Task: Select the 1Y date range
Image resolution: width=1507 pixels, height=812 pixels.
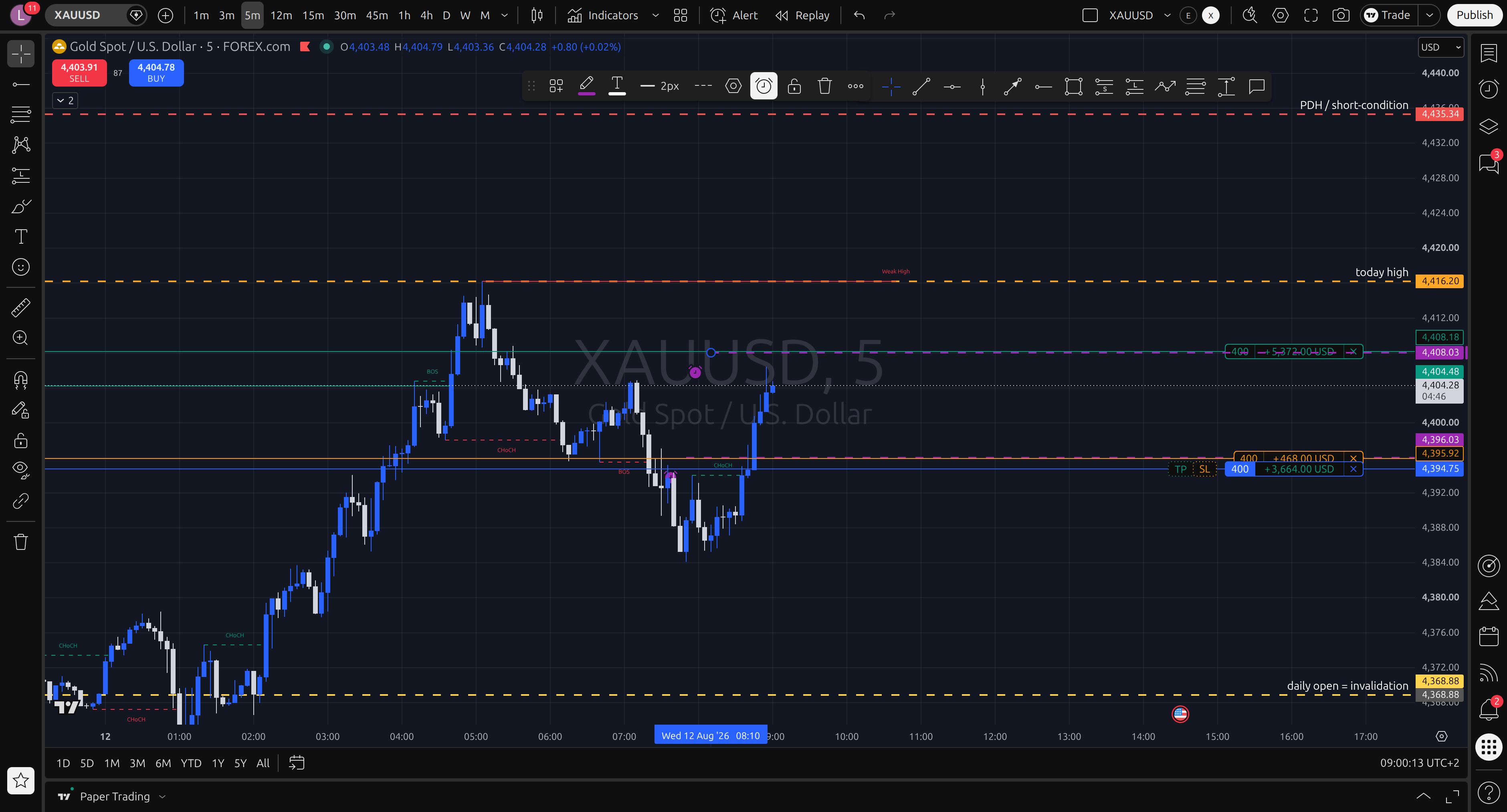Action: tap(218, 763)
